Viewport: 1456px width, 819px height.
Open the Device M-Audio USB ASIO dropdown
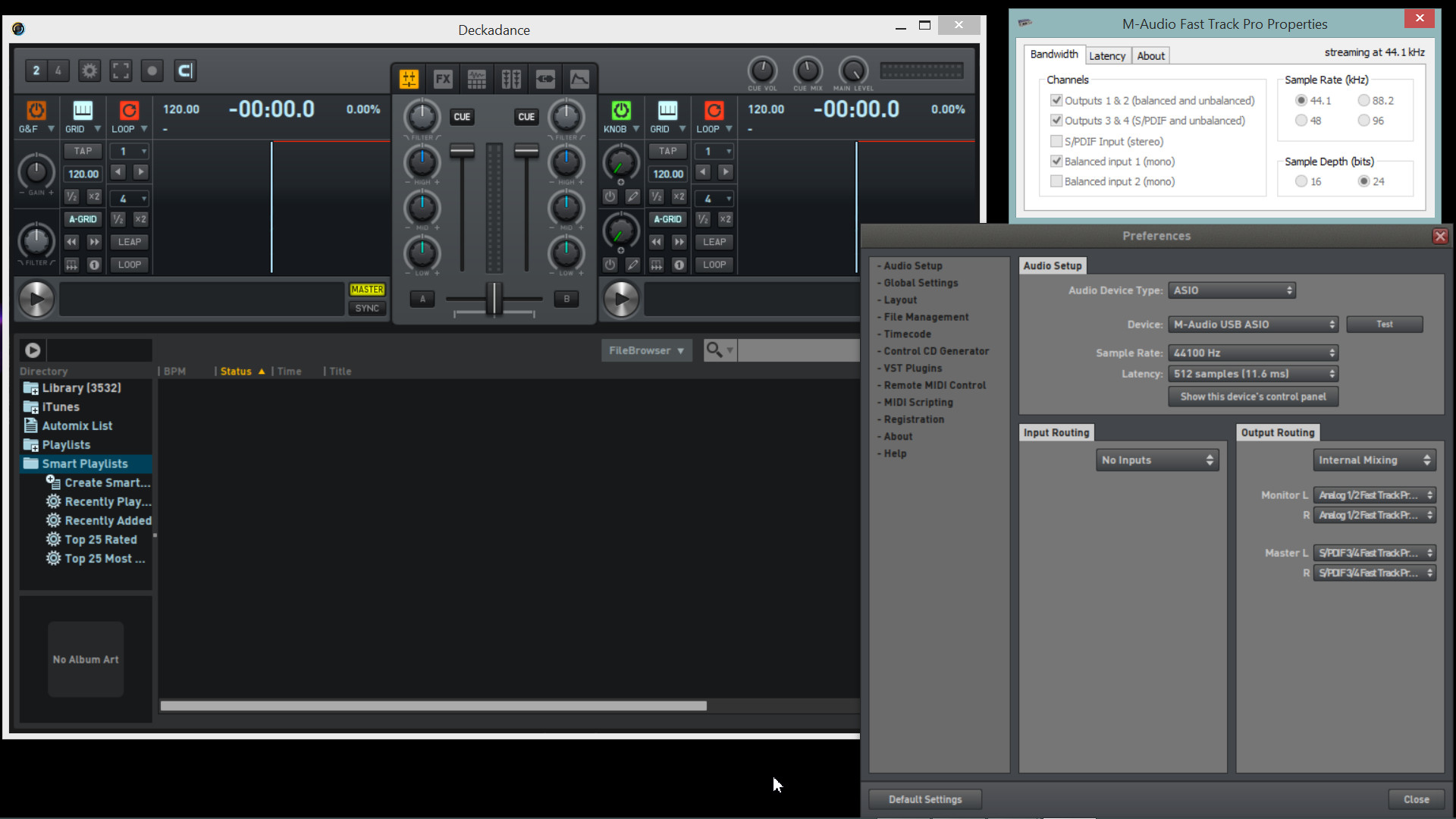point(1254,325)
